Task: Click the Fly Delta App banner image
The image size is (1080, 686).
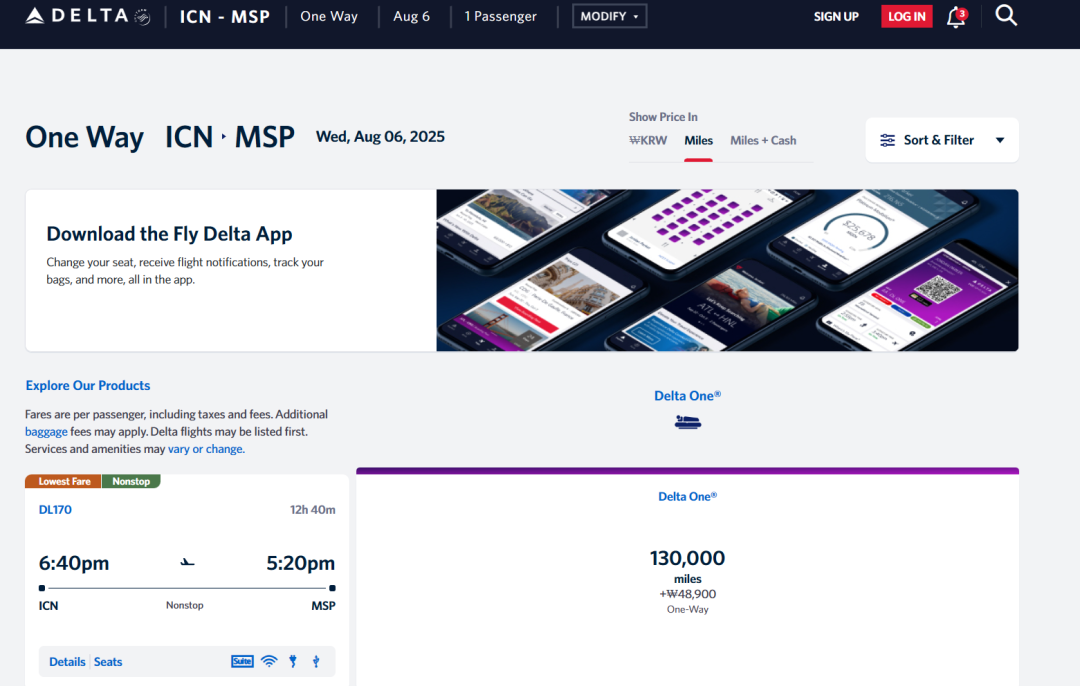Action: click(727, 270)
